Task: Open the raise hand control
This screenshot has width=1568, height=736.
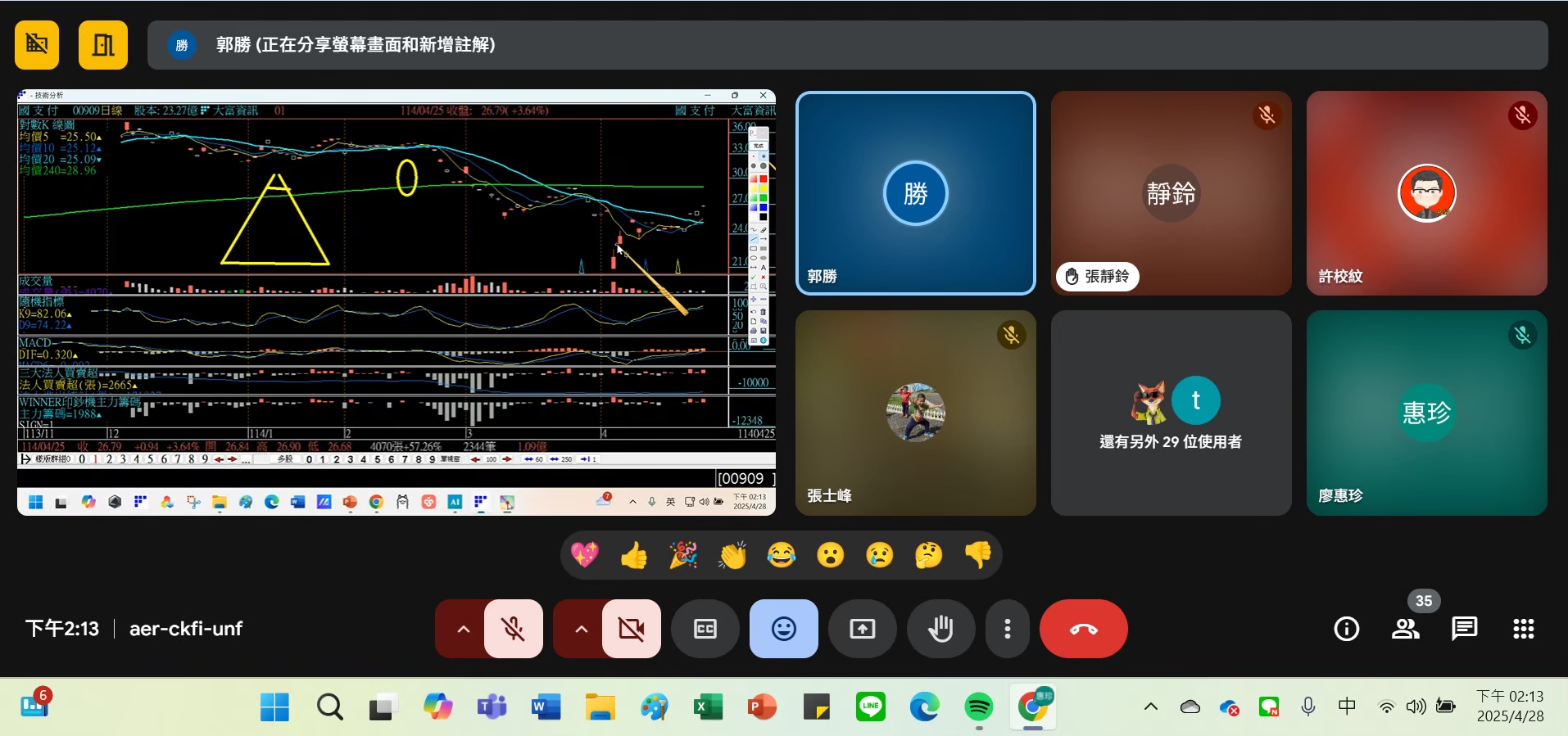Action: tap(941, 629)
